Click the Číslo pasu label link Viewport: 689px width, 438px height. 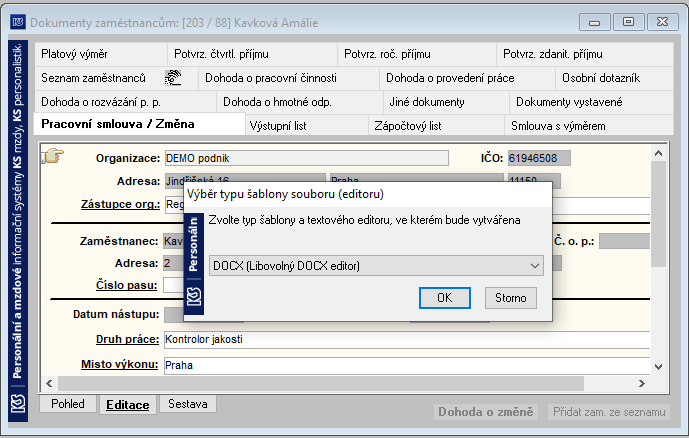(127, 285)
